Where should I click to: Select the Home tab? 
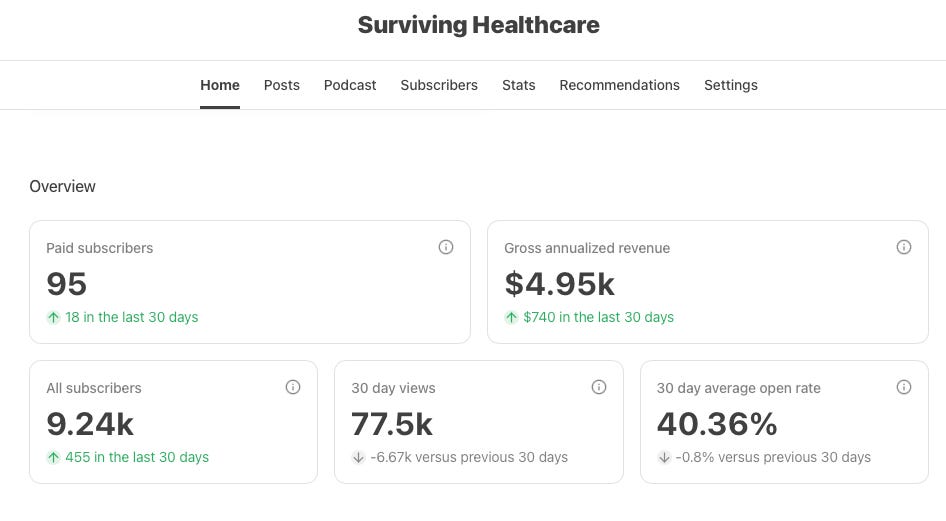(x=220, y=85)
